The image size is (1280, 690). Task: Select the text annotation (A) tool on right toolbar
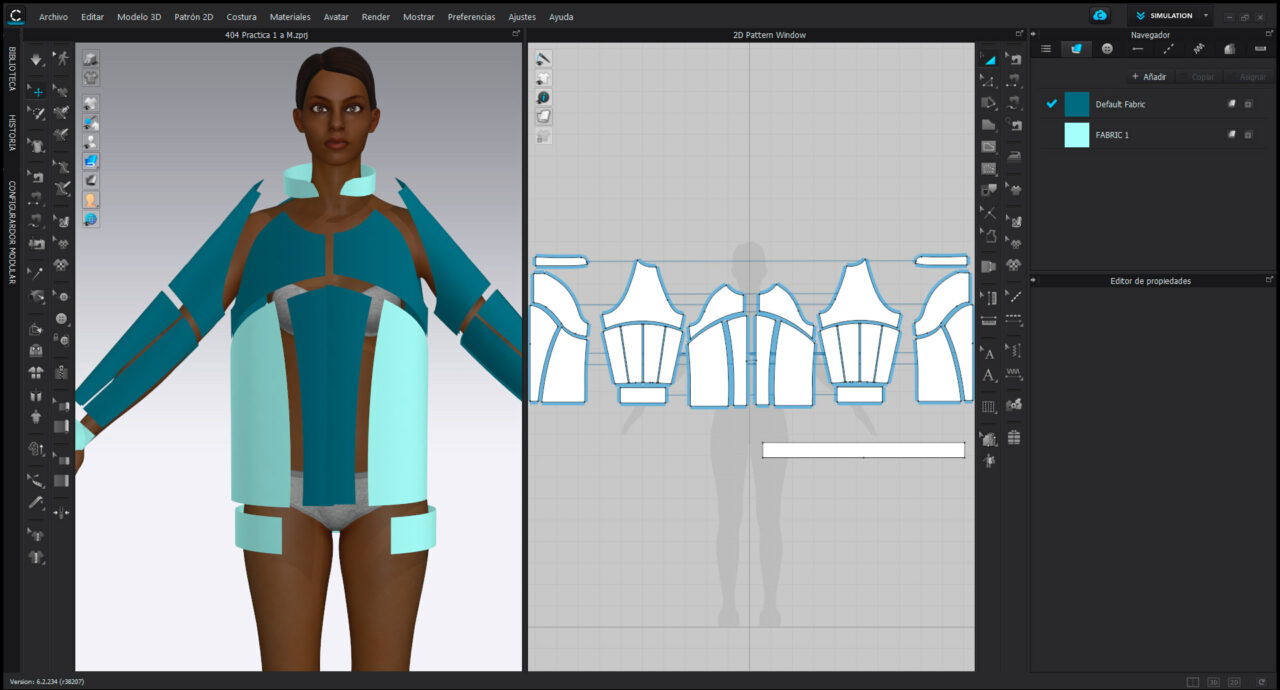click(x=989, y=373)
